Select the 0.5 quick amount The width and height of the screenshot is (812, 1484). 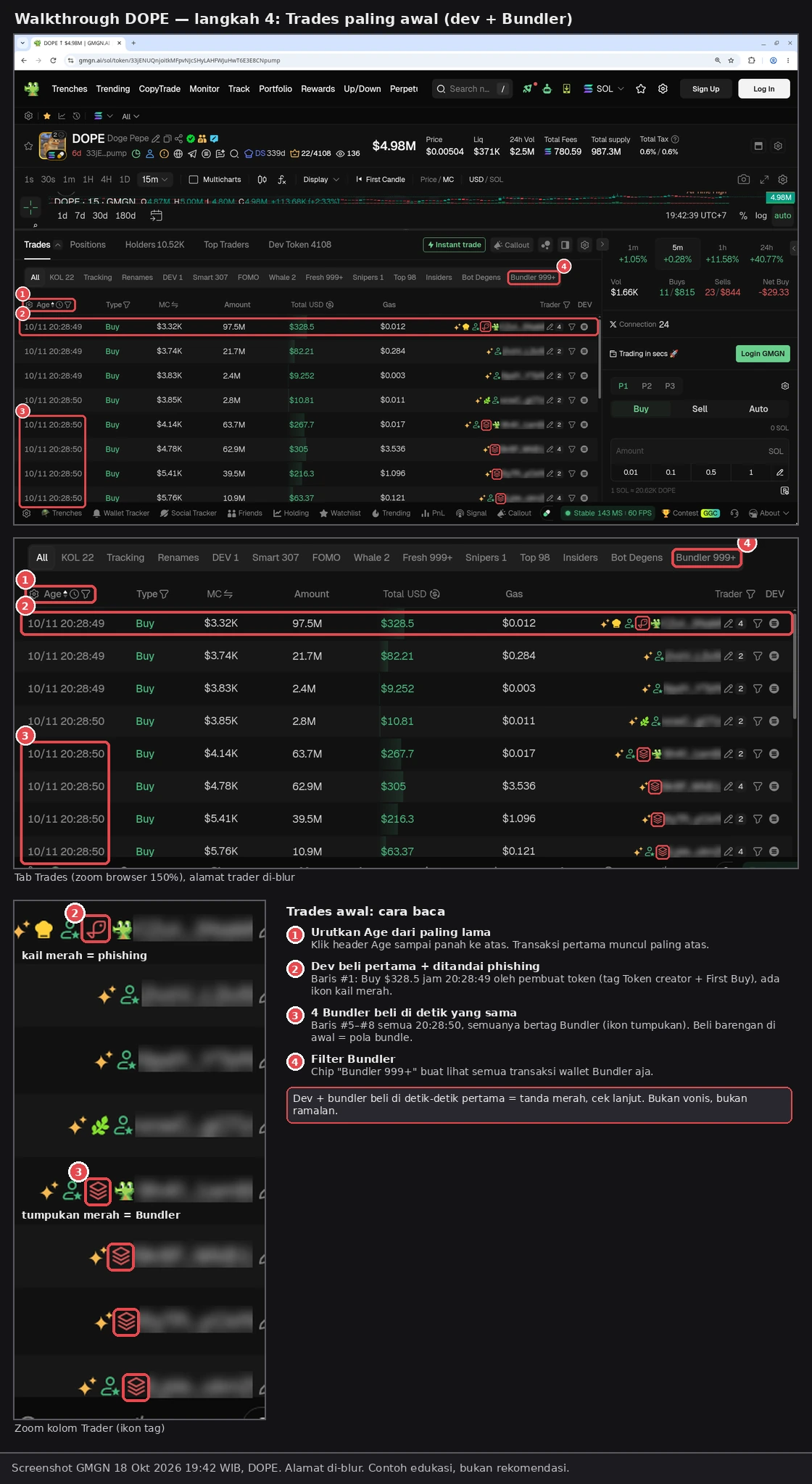(x=710, y=472)
